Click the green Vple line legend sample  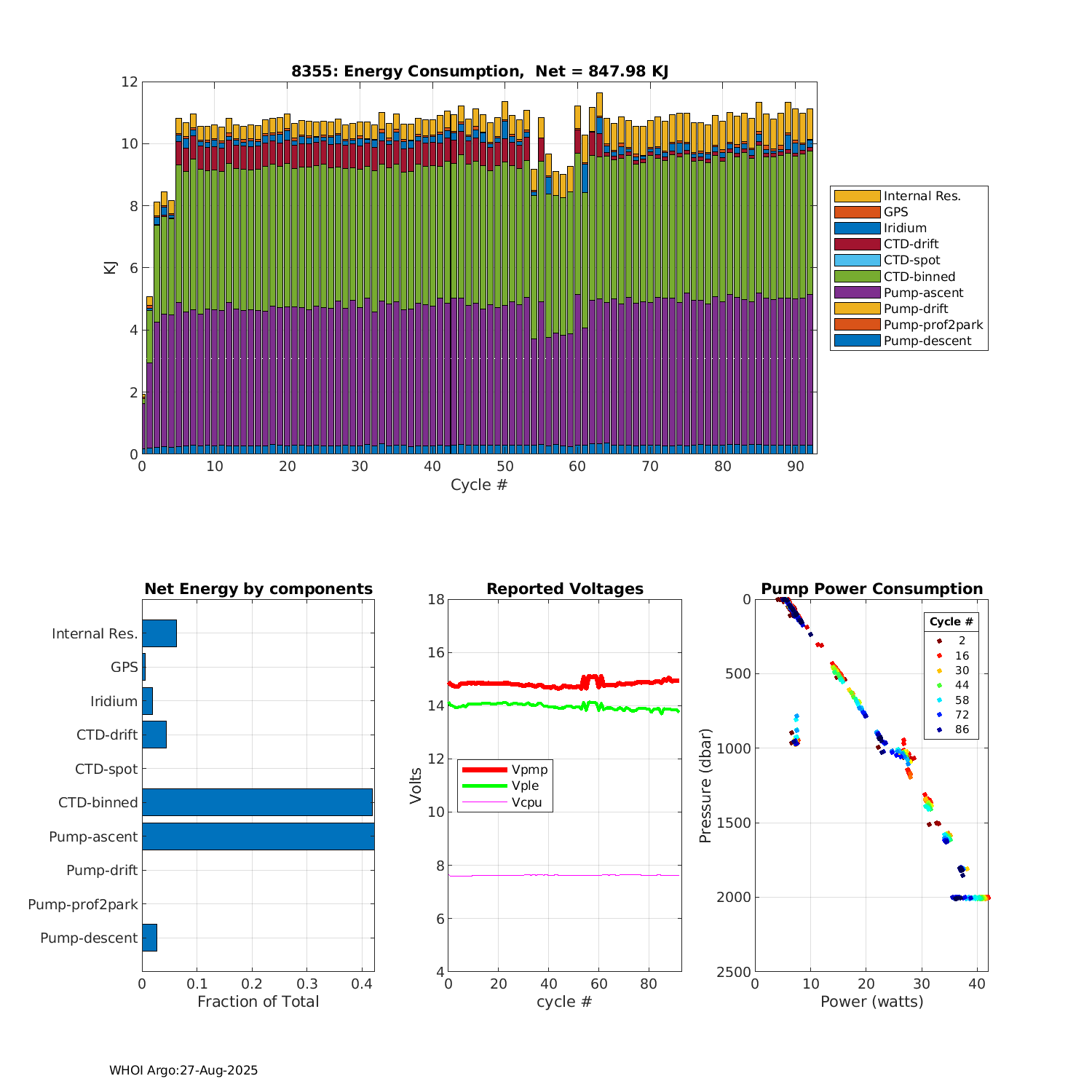(x=484, y=786)
